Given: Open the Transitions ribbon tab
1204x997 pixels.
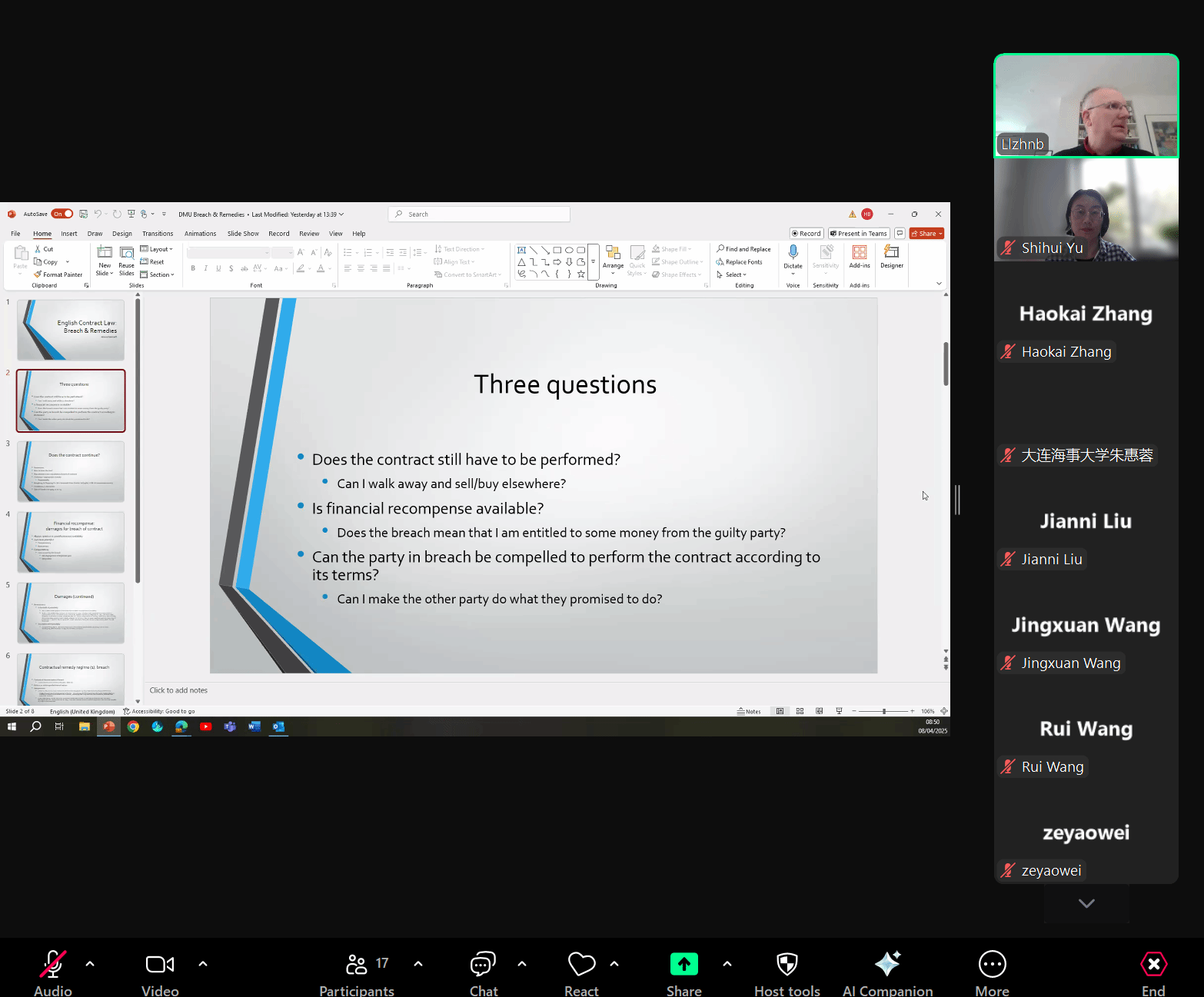Looking at the screenshot, I should (x=158, y=234).
